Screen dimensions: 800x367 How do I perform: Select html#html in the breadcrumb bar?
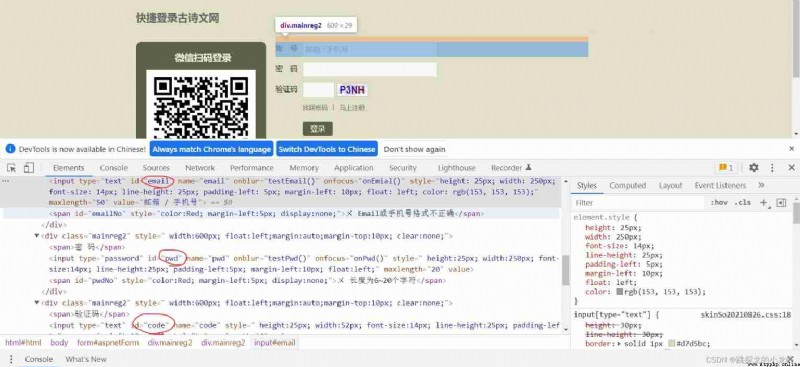[23, 342]
